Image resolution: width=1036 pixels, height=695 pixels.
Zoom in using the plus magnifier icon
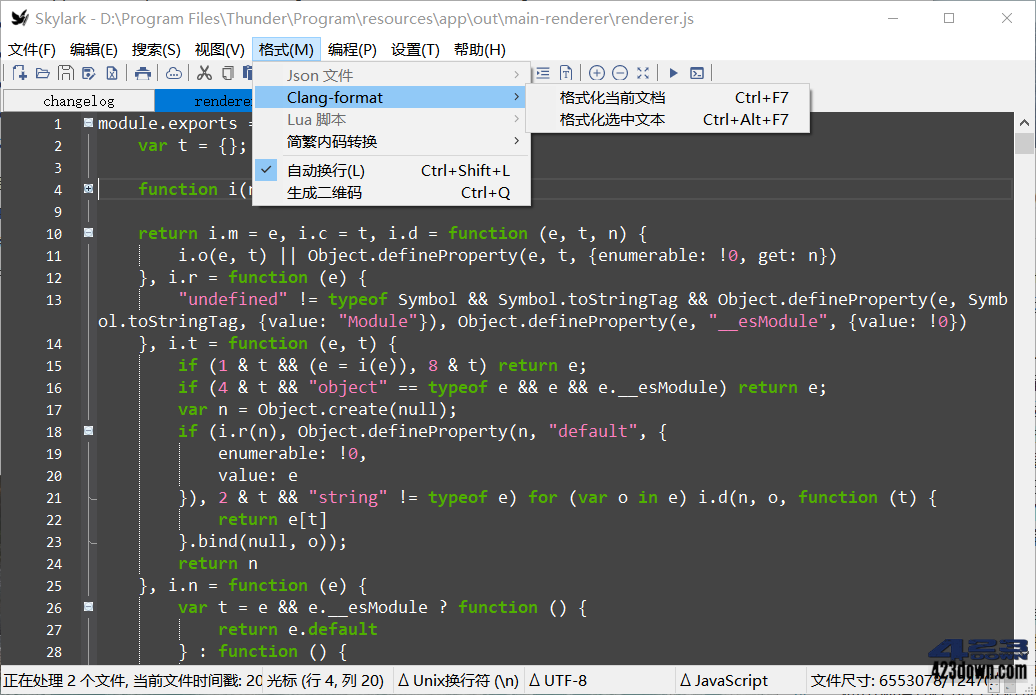pyautogui.click(x=597, y=72)
